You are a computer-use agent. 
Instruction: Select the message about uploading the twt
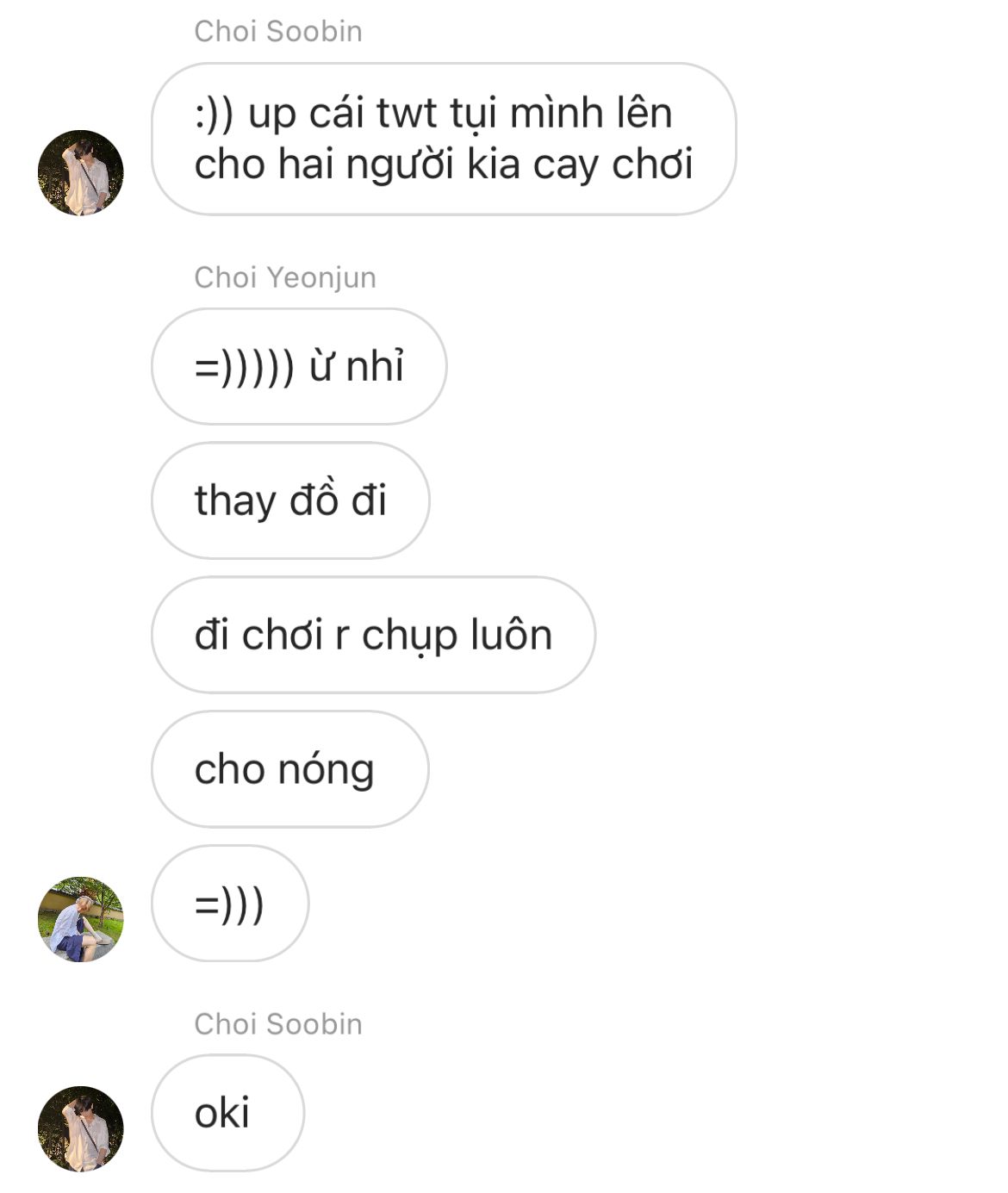[x=444, y=139]
